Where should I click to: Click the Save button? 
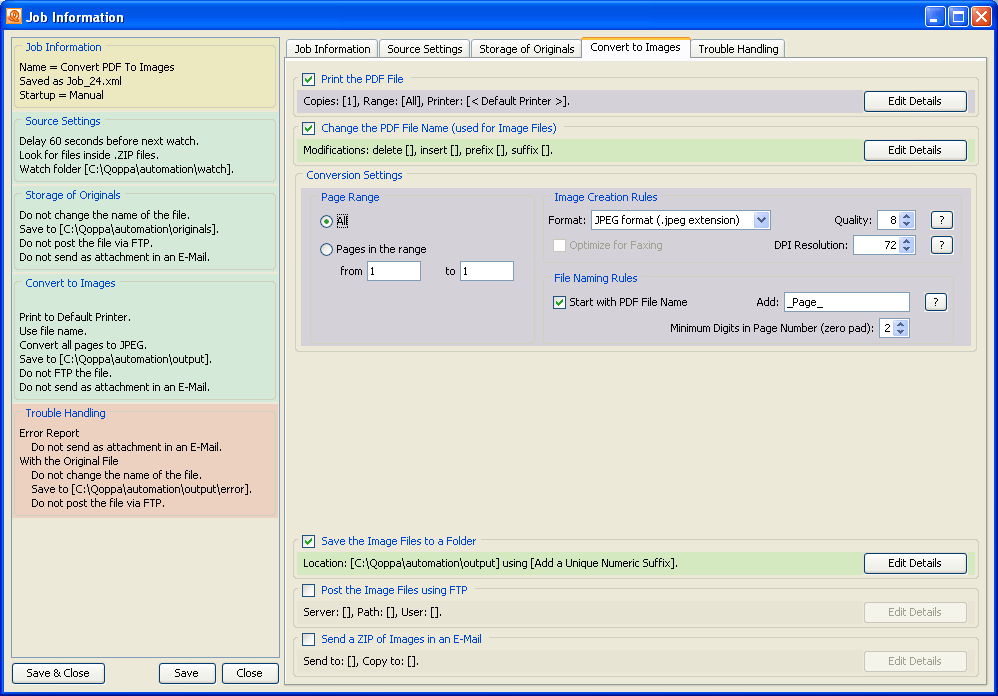click(186, 673)
